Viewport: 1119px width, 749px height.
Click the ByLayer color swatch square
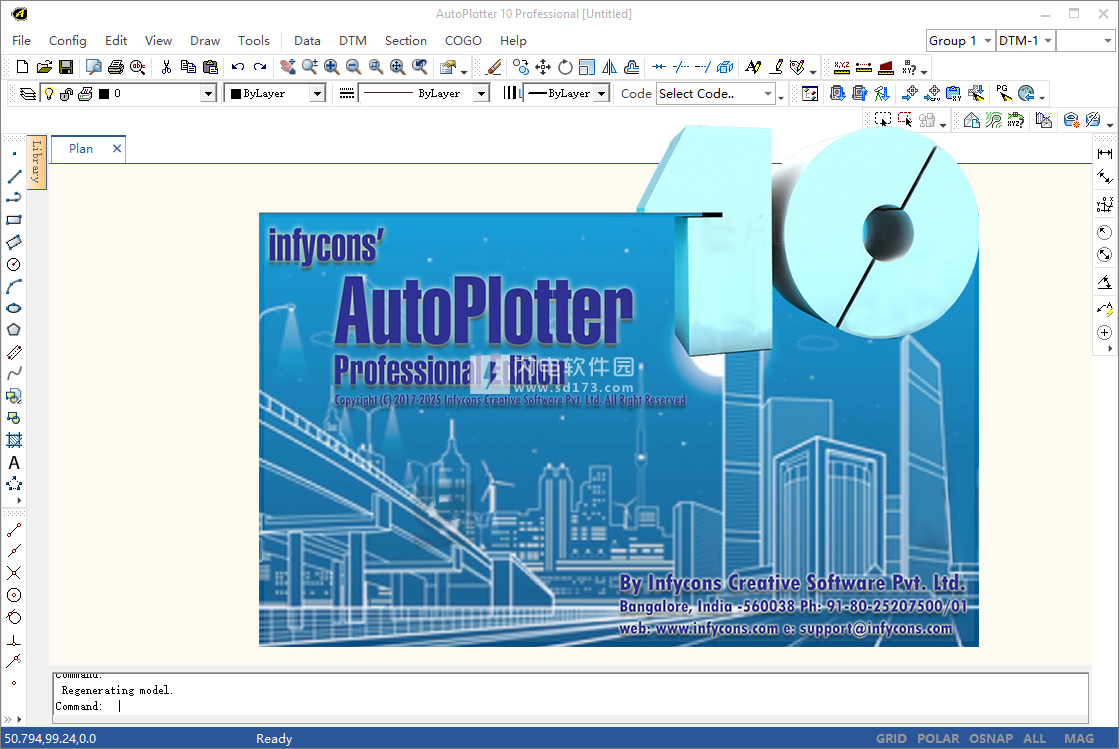click(236, 93)
